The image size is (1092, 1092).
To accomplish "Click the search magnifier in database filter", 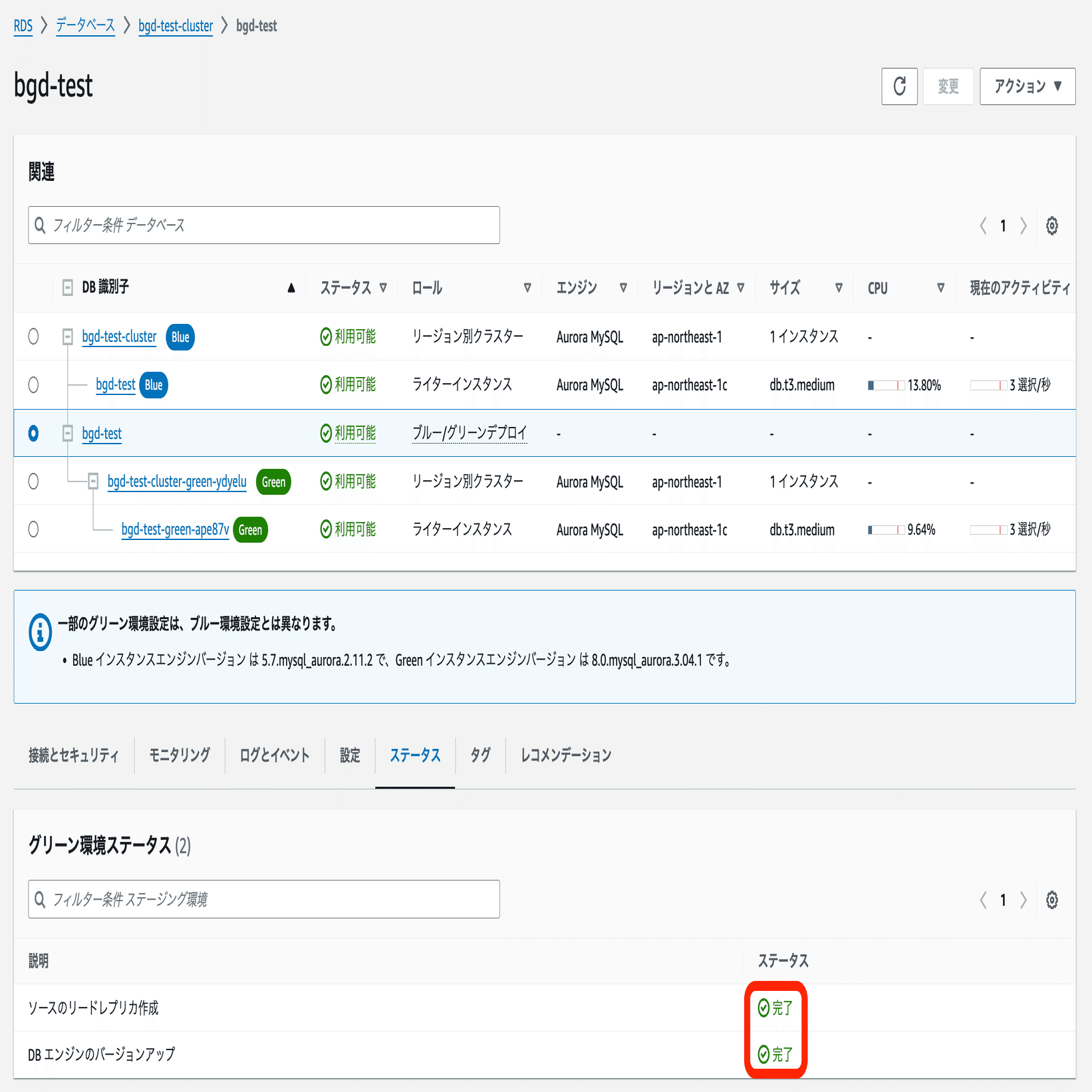I will click(x=41, y=225).
